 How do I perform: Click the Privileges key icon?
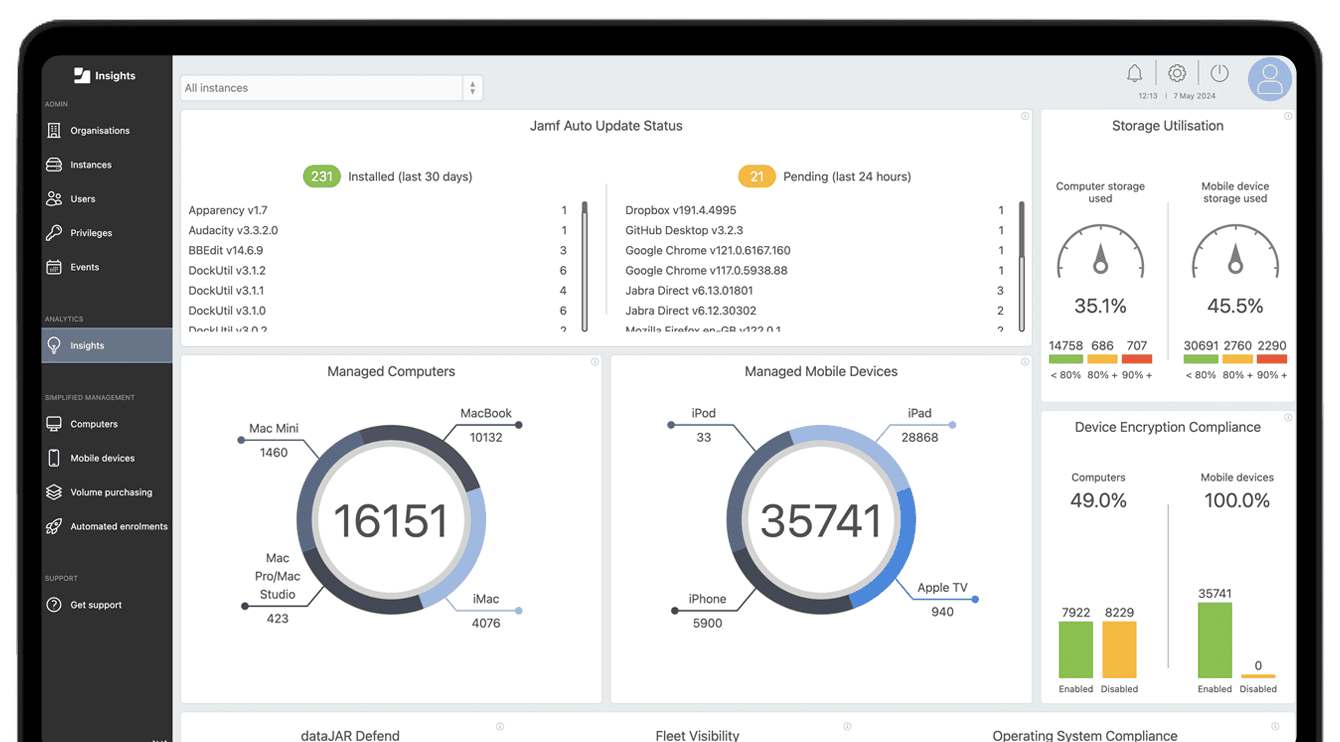(54, 233)
